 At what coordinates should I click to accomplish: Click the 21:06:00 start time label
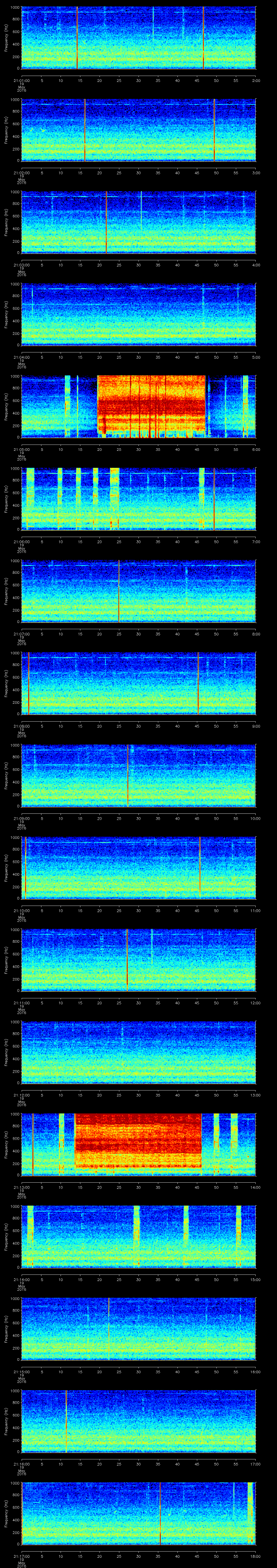(x=21, y=542)
